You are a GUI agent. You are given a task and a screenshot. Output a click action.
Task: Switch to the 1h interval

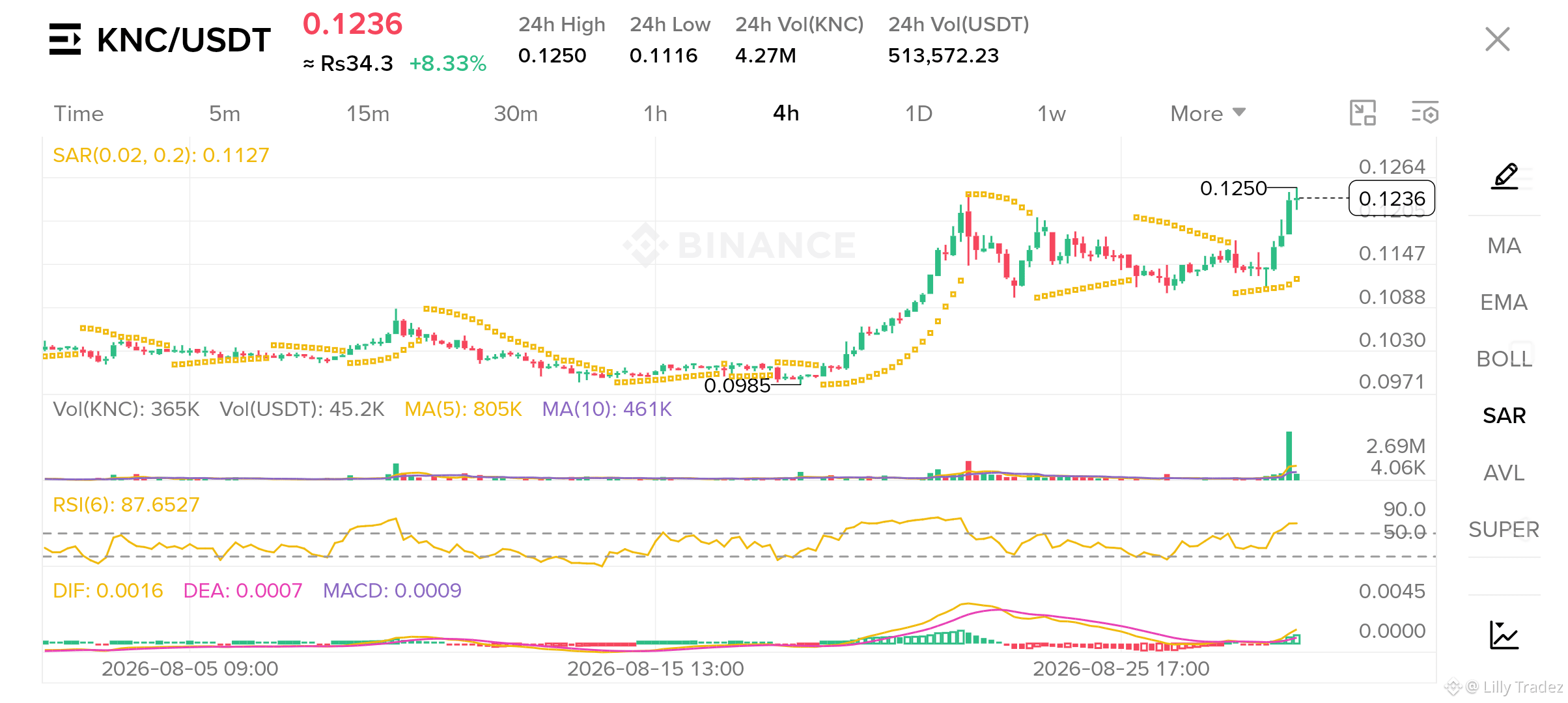[656, 114]
